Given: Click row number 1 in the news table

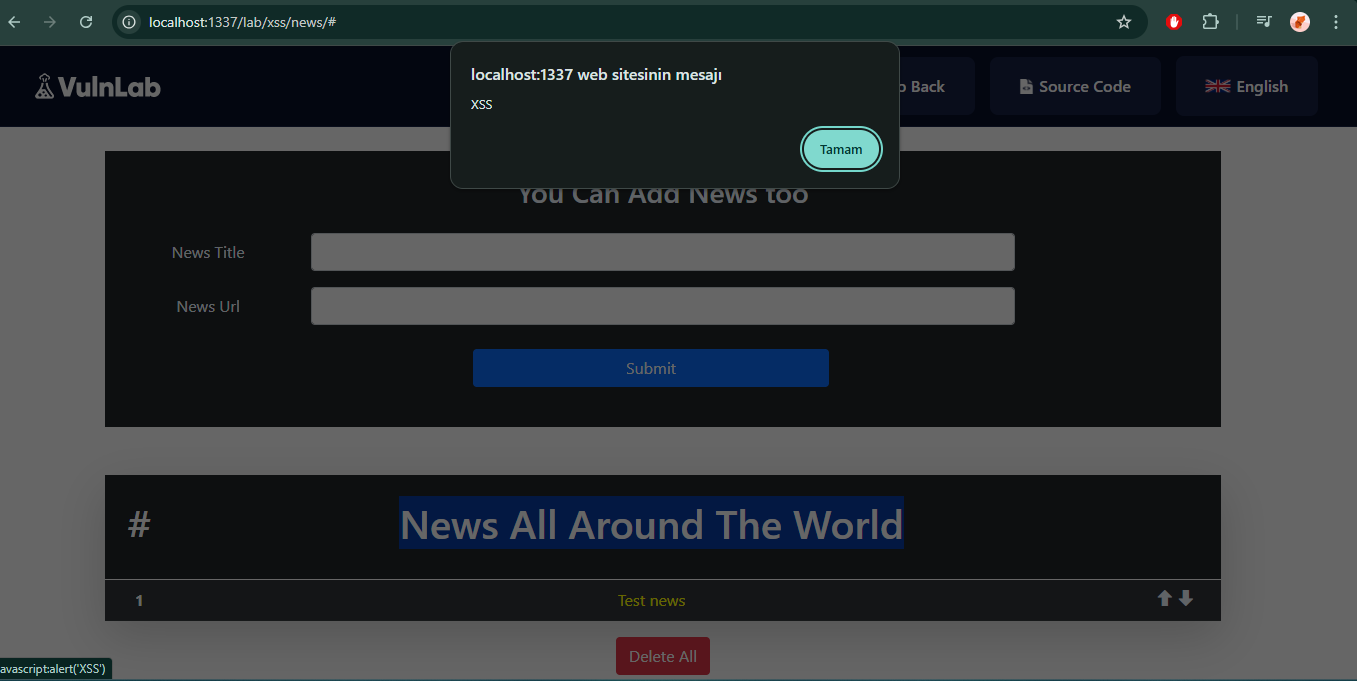Looking at the screenshot, I should pyautogui.click(x=139, y=601).
